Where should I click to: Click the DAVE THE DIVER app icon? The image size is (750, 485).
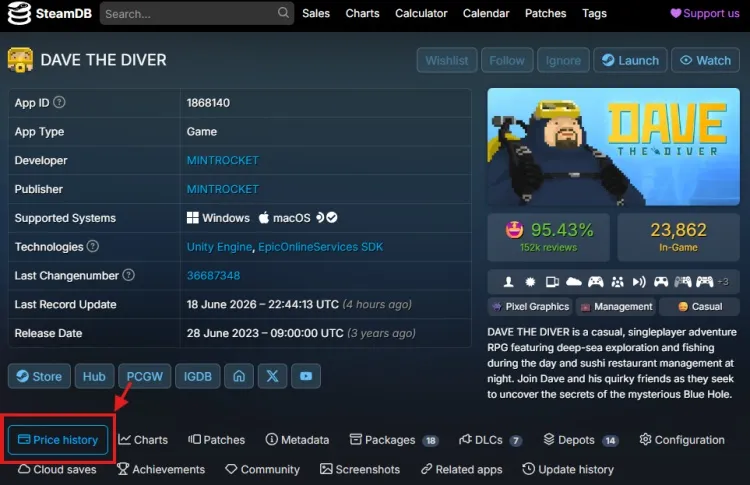pyautogui.click(x=20, y=60)
